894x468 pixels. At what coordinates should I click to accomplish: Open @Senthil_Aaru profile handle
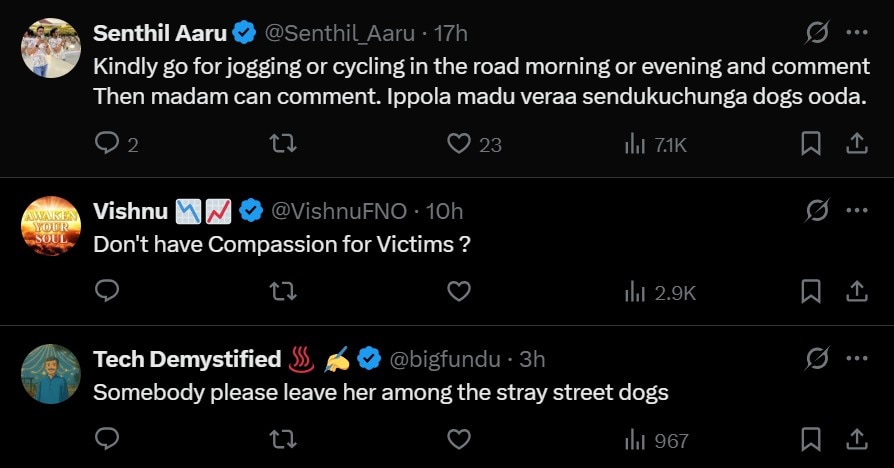pos(339,33)
